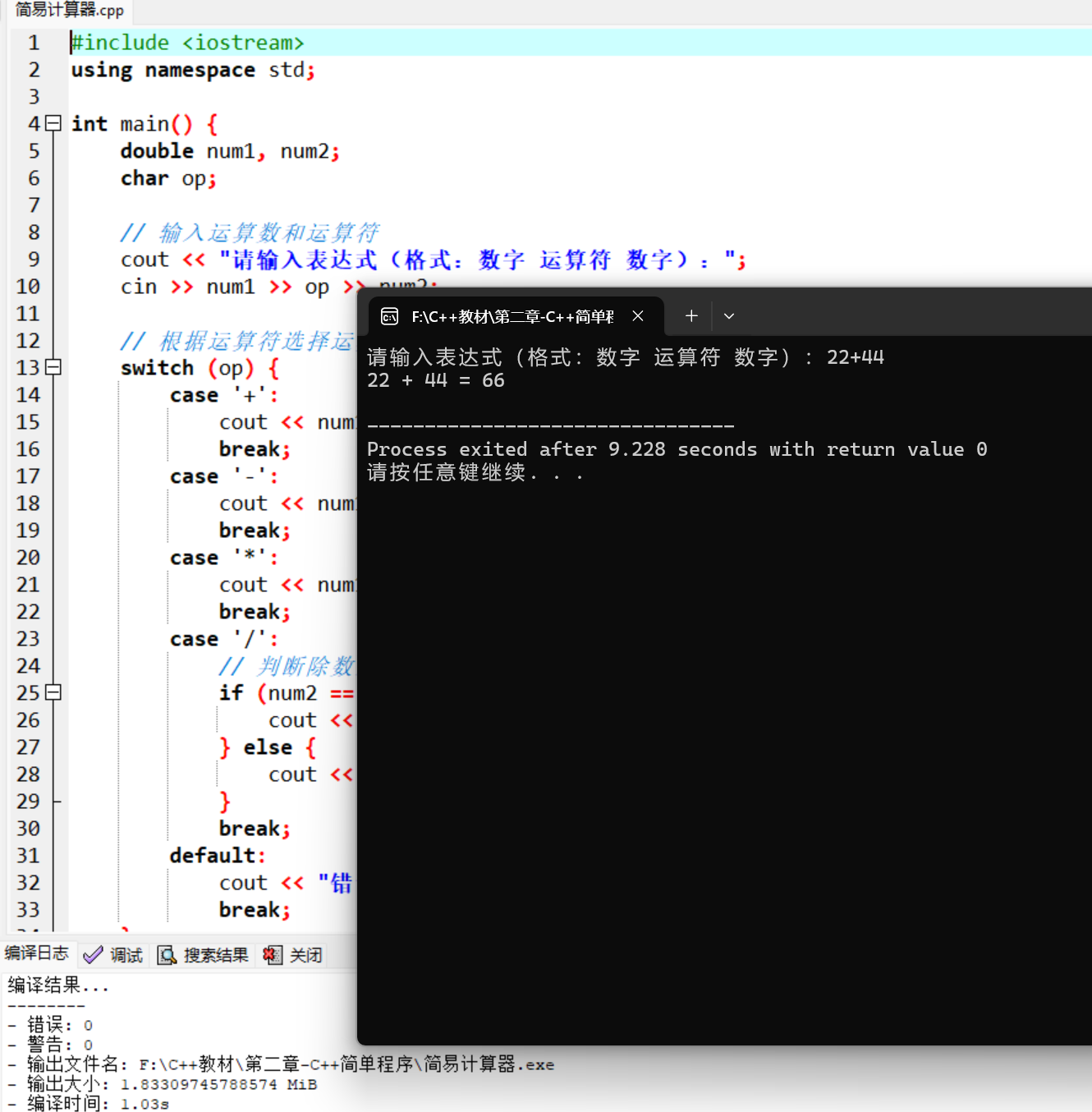Switch to the 简易计算器.cpp editor tab
This screenshot has height=1112, width=1092.
tap(69, 11)
